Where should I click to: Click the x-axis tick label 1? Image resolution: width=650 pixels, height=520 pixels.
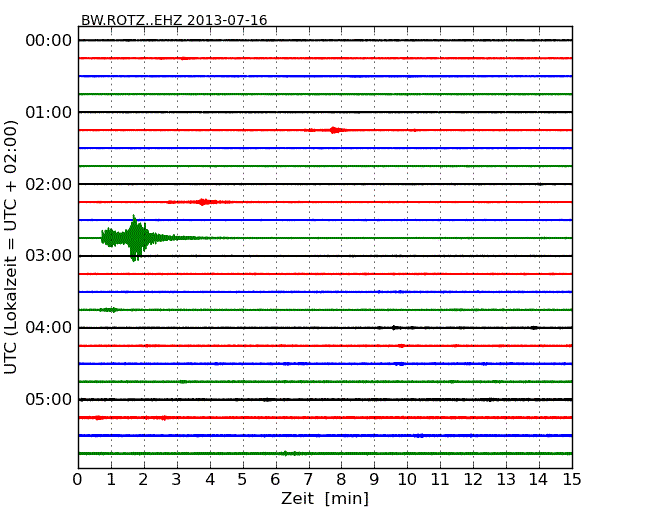tap(111, 480)
